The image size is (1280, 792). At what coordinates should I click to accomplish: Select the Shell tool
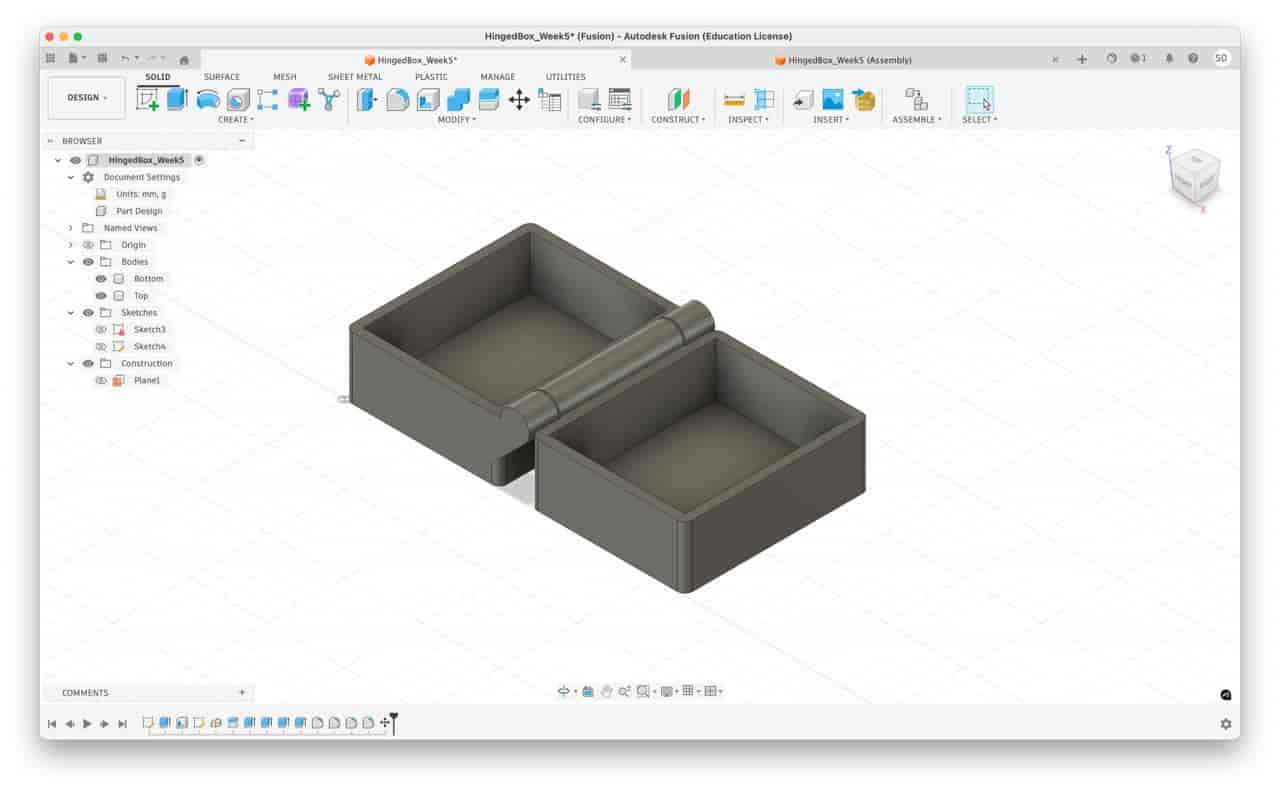coord(428,99)
